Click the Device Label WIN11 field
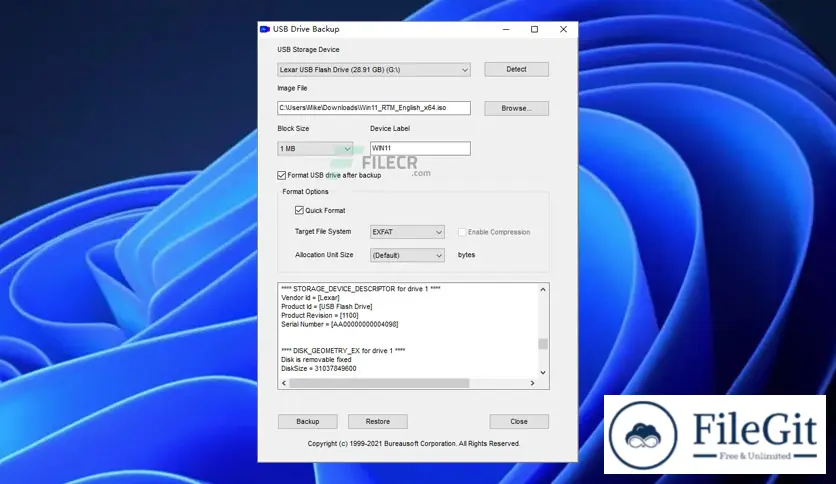Viewport: 836px width, 484px height. click(420, 148)
